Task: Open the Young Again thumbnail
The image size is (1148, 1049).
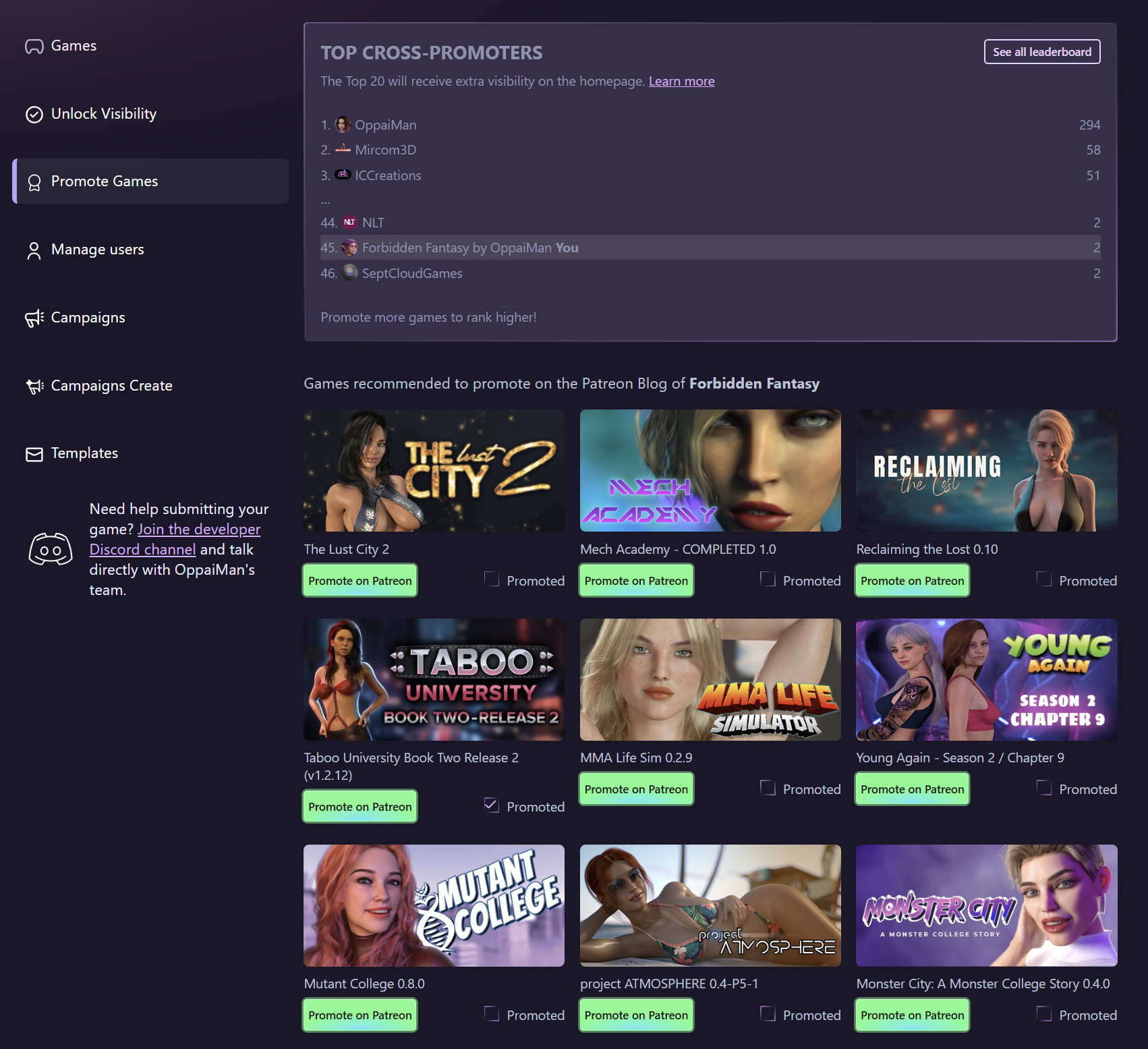Action: (987, 680)
